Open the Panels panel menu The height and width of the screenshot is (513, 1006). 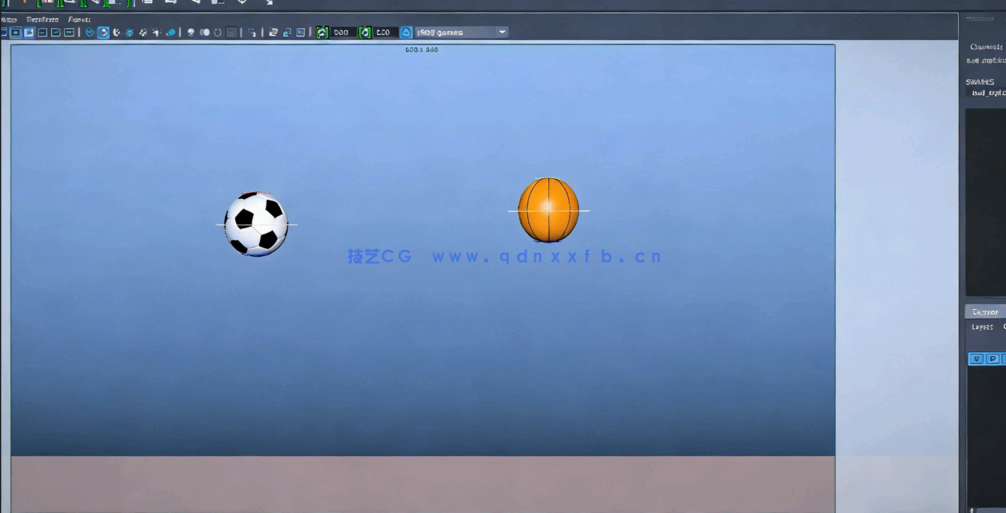click(80, 19)
